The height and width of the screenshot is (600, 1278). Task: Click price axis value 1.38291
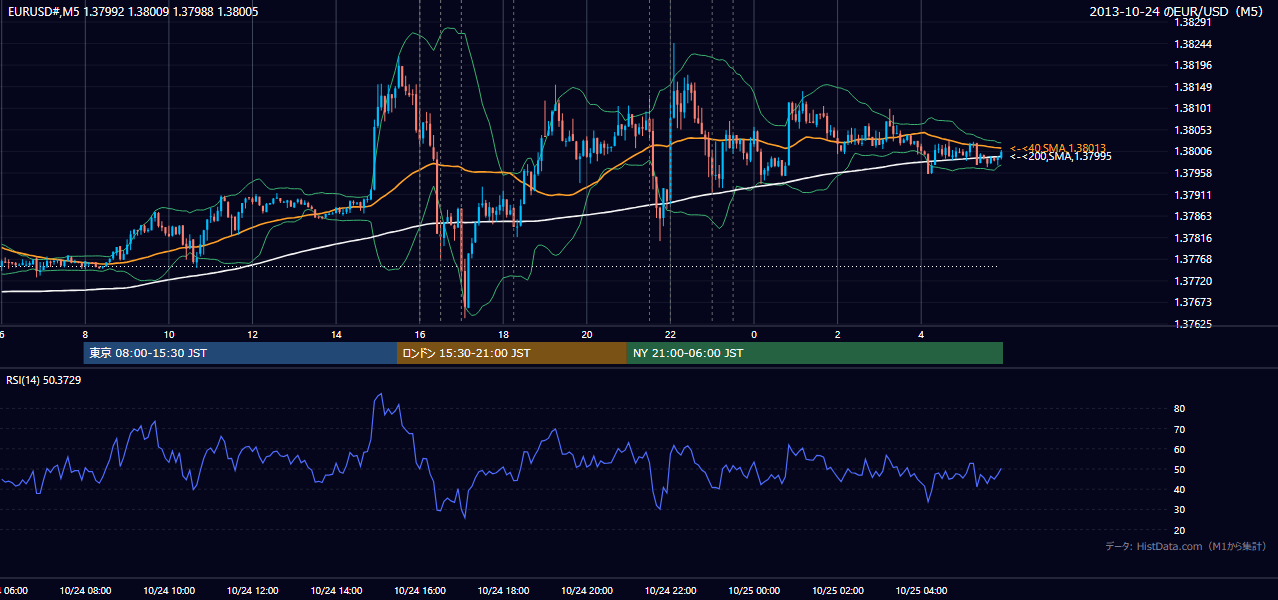pyautogui.click(x=1192, y=23)
